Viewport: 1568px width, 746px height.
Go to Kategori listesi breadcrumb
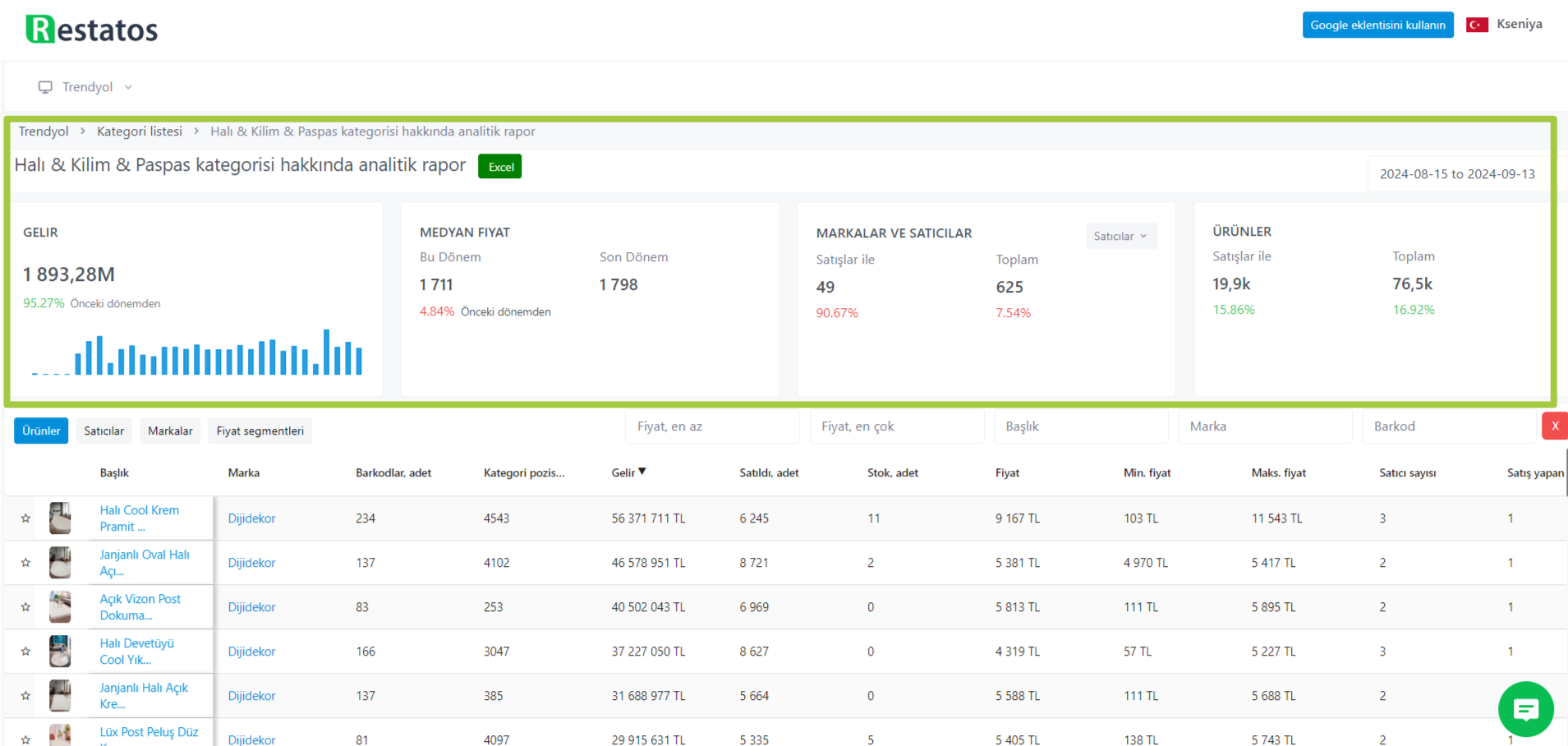pos(140,131)
